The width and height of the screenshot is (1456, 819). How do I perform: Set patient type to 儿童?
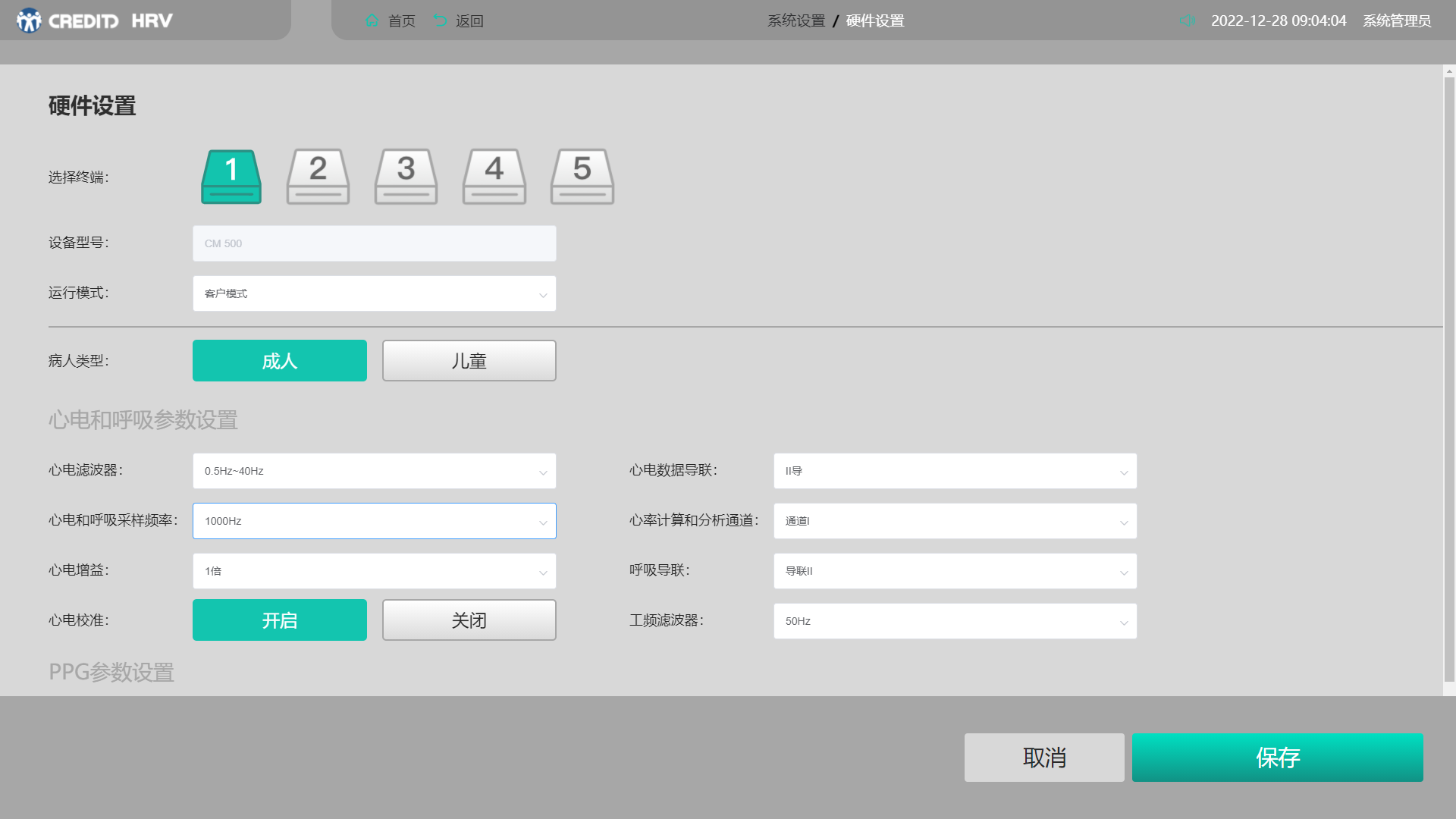[x=469, y=361]
